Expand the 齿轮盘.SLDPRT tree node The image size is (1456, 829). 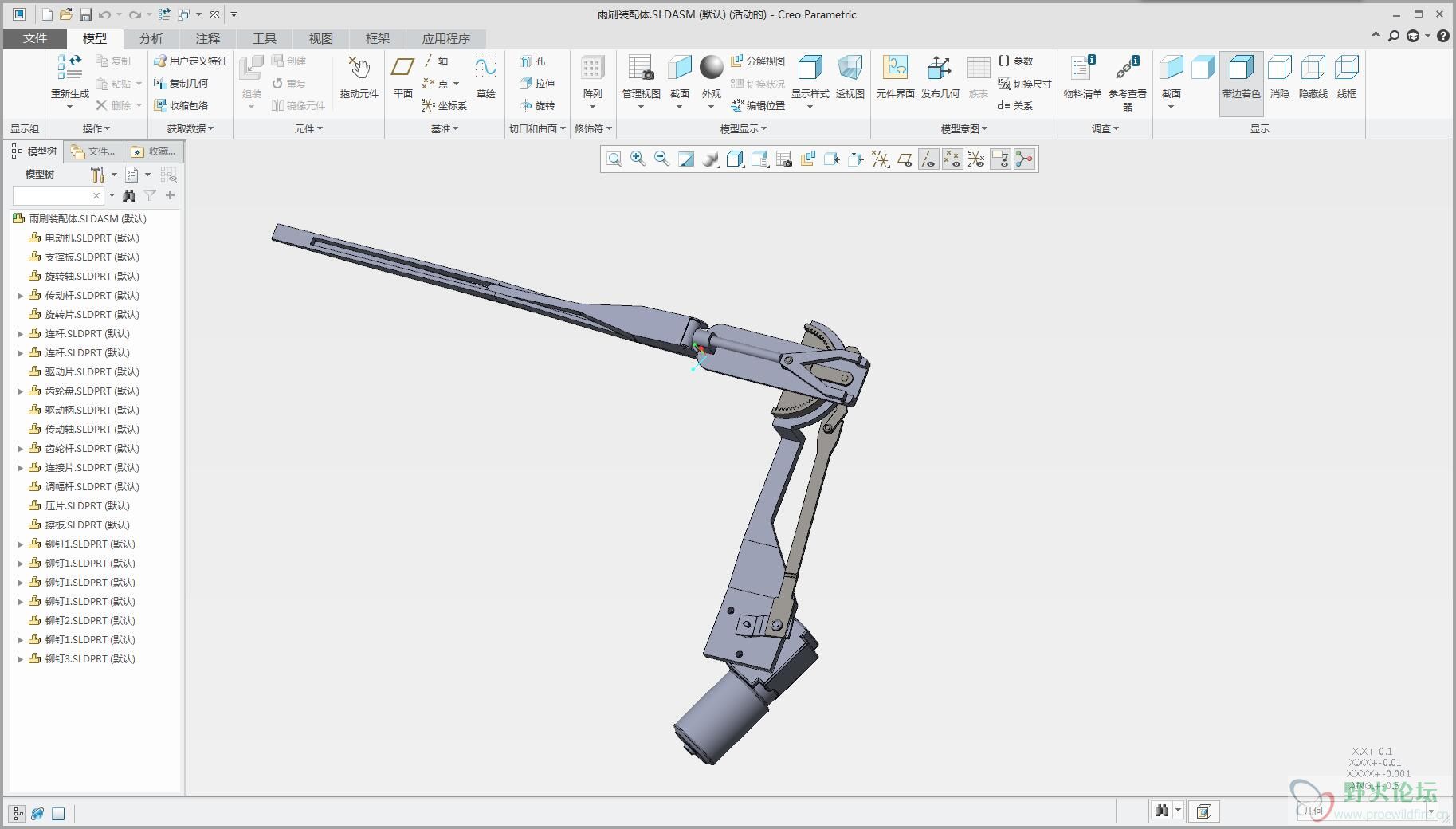click(21, 391)
